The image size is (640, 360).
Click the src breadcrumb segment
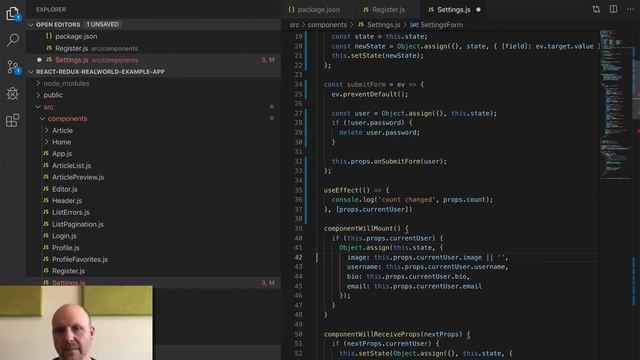[x=294, y=25]
